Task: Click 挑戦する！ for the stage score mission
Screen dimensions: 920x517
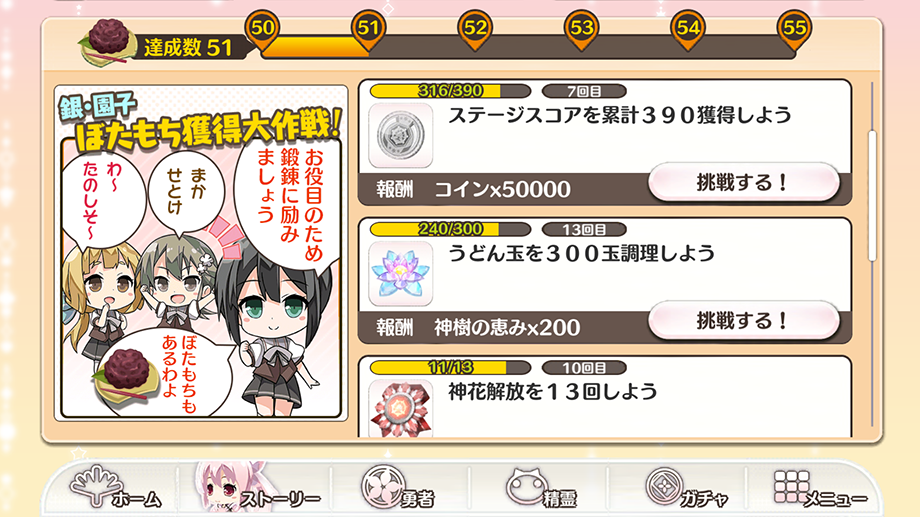Action: (743, 183)
